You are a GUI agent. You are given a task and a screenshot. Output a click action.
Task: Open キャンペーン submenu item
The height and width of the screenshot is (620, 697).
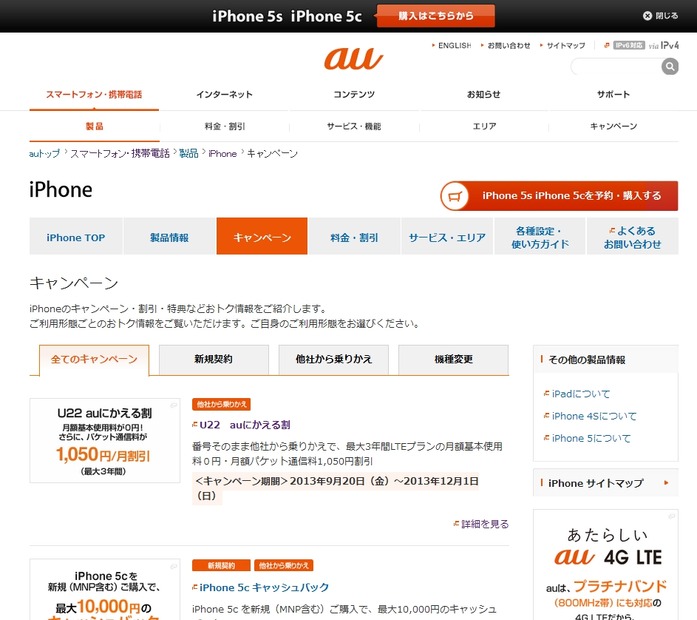click(x=613, y=126)
